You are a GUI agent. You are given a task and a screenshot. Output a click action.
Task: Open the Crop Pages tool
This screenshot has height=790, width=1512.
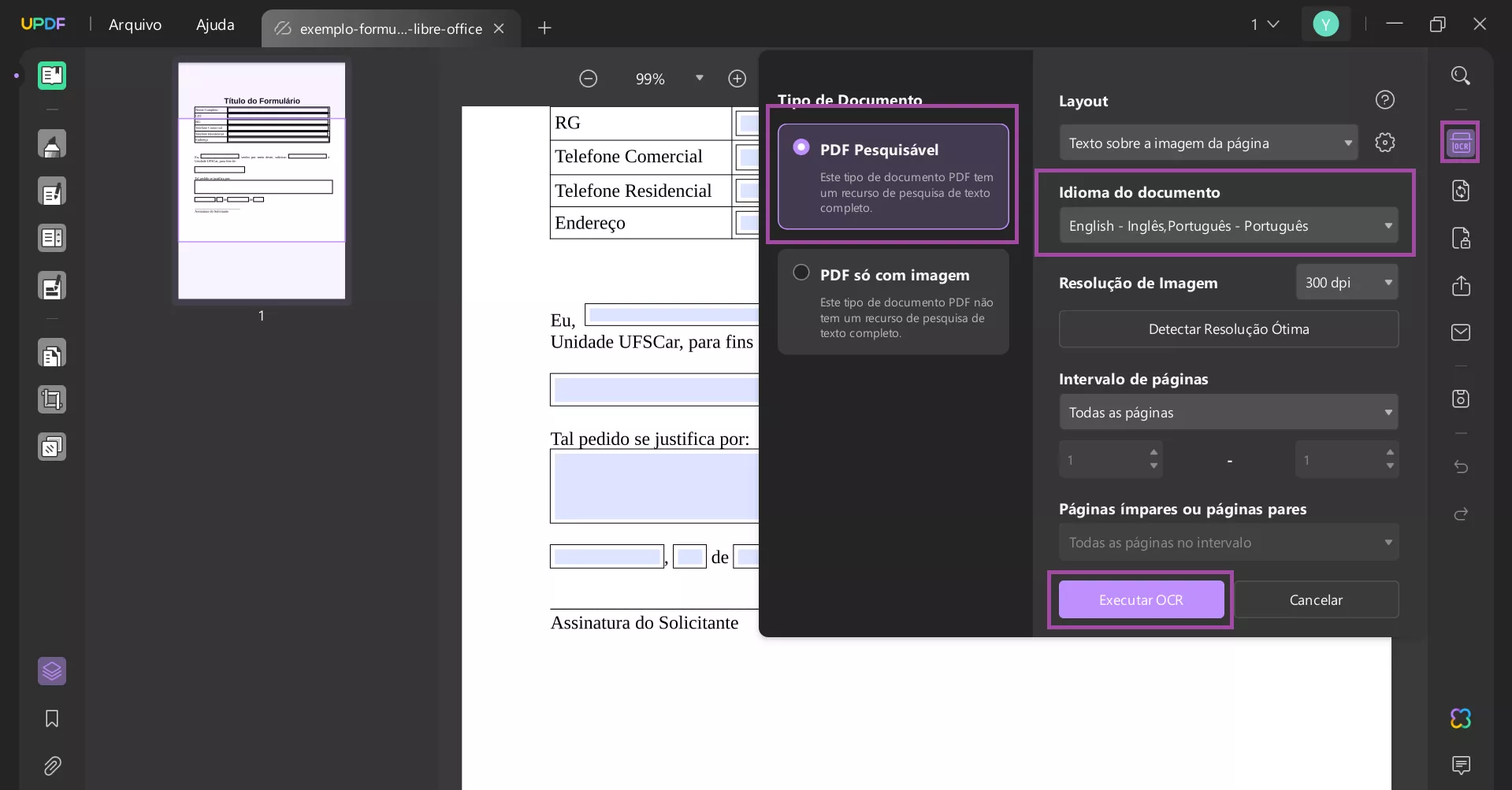point(52,400)
